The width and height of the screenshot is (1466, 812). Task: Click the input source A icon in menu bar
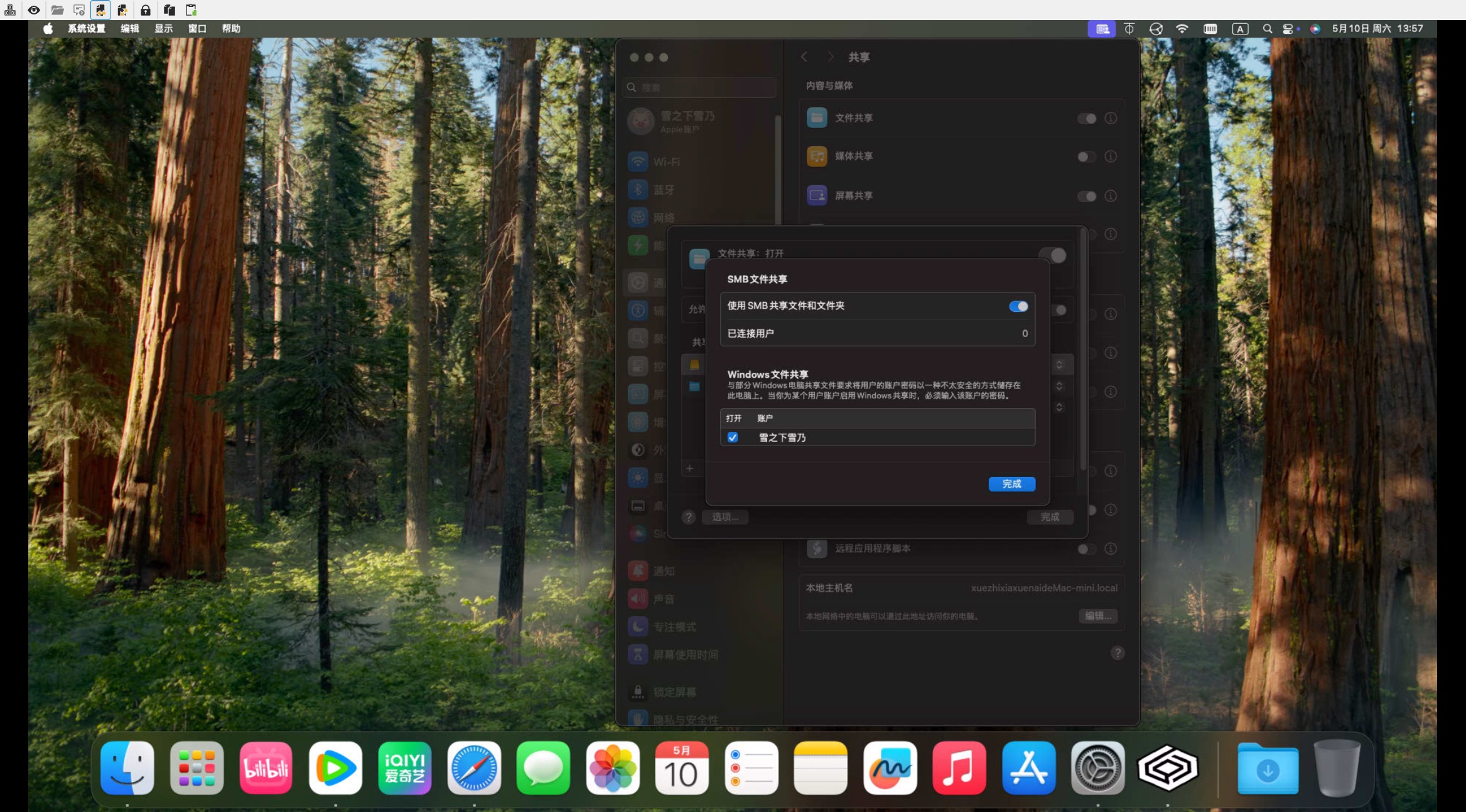pyautogui.click(x=1240, y=29)
